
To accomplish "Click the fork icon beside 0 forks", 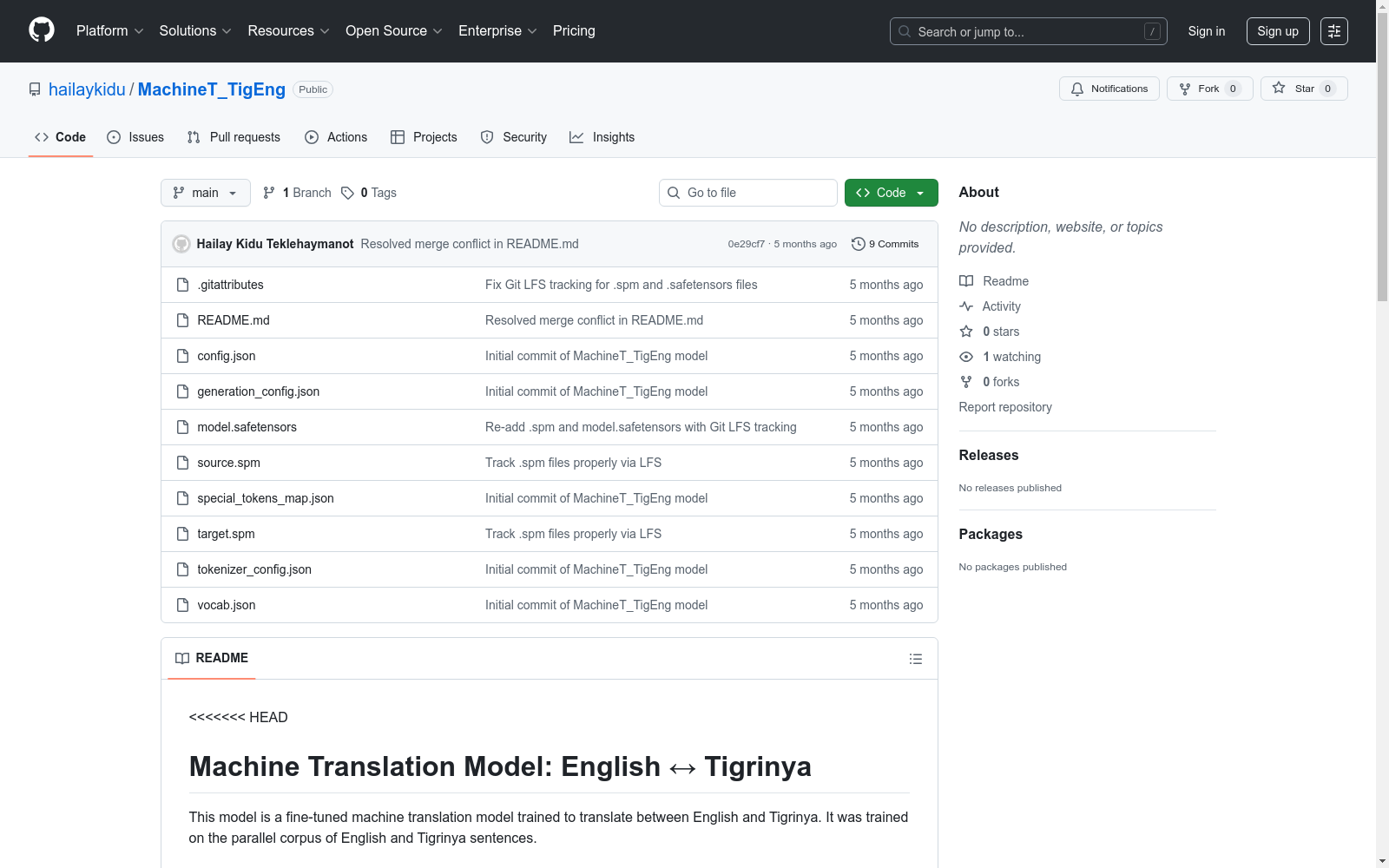I will [x=966, y=382].
